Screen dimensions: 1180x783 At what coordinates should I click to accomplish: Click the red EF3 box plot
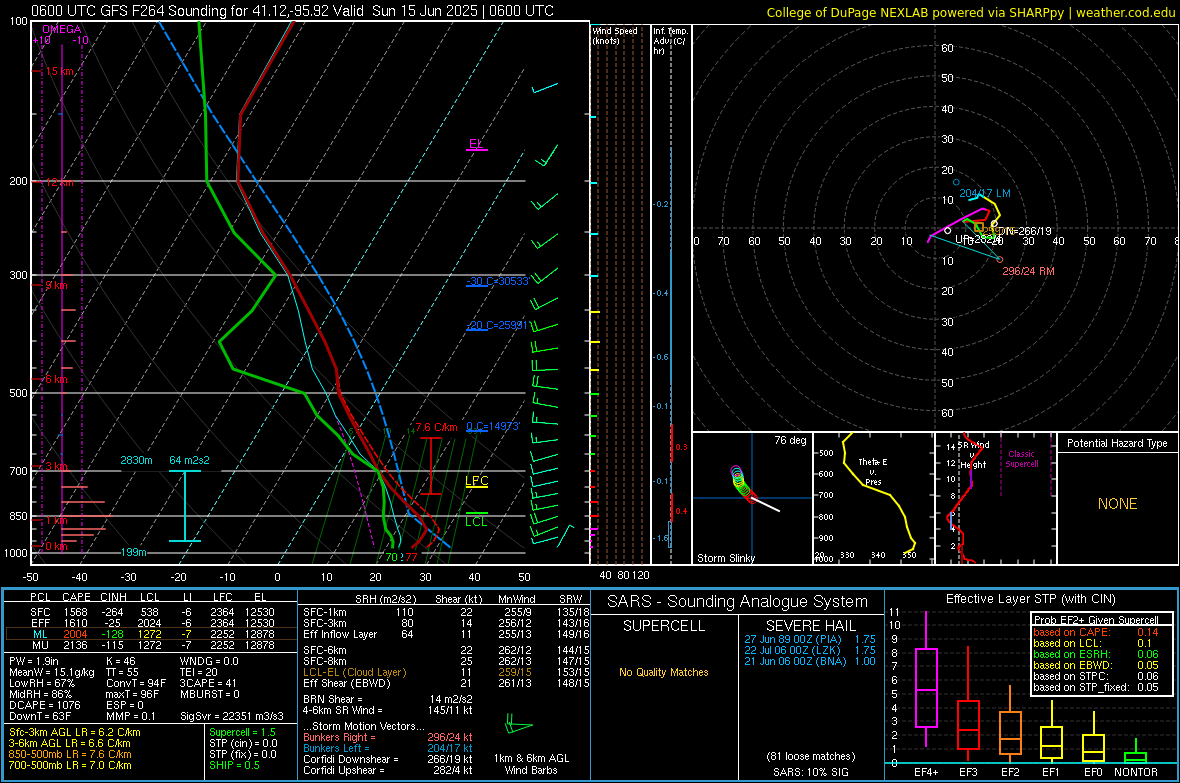click(x=968, y=724)
